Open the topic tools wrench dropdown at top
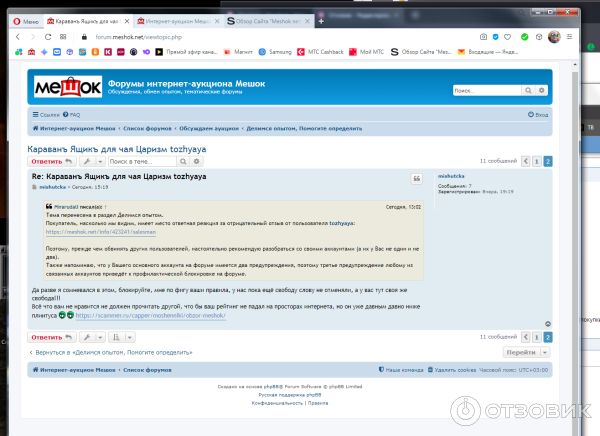600x436 pixels. tap(90, 160)
